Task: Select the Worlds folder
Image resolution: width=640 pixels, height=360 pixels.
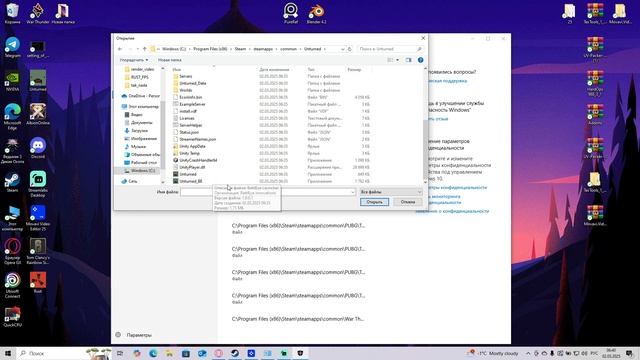Action: click(186, 90)
